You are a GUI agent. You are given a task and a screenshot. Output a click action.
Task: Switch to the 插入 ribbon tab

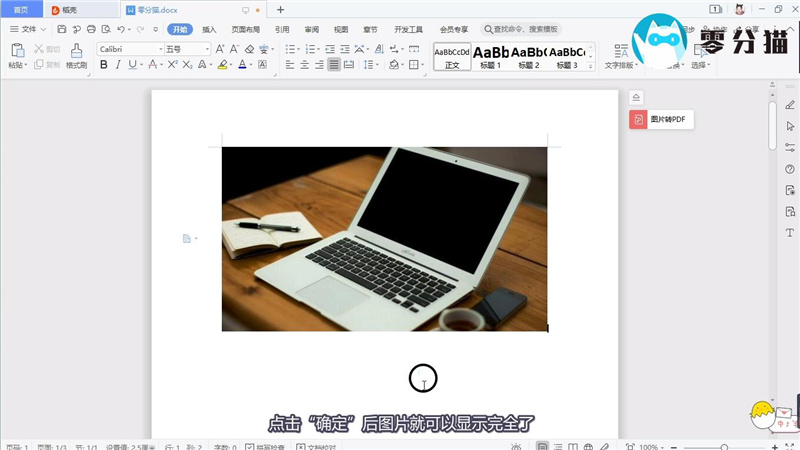pos(209,30)
